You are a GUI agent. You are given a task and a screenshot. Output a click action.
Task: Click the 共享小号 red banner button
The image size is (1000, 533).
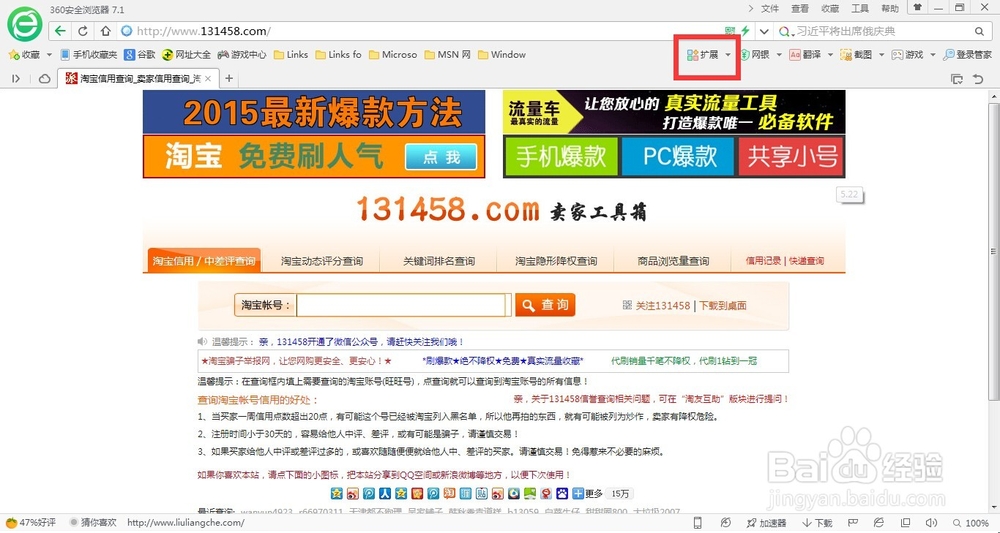[x=791, y=157]
